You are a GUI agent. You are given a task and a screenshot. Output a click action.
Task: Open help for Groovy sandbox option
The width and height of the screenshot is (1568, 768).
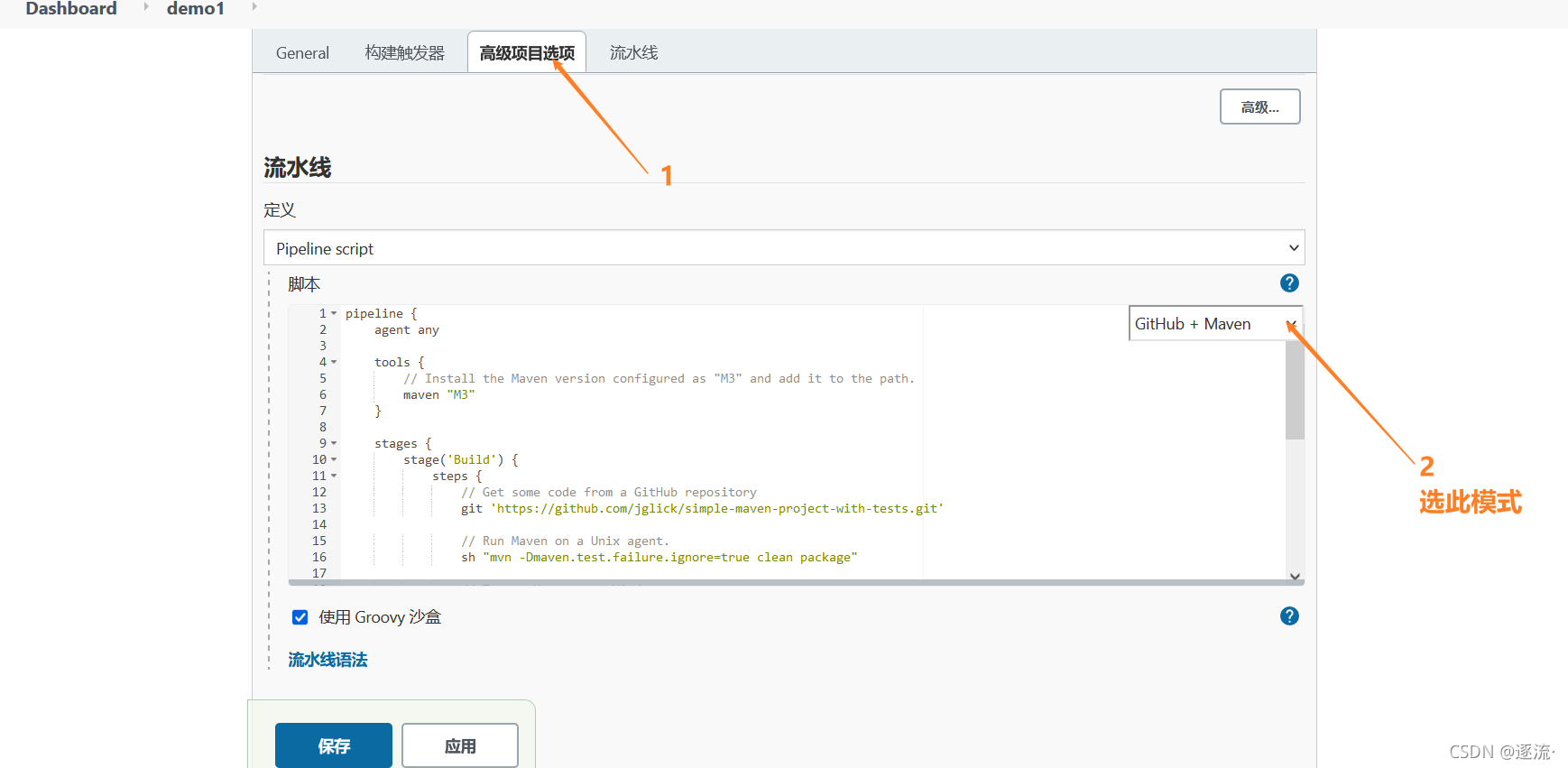tap(1289, 616)
